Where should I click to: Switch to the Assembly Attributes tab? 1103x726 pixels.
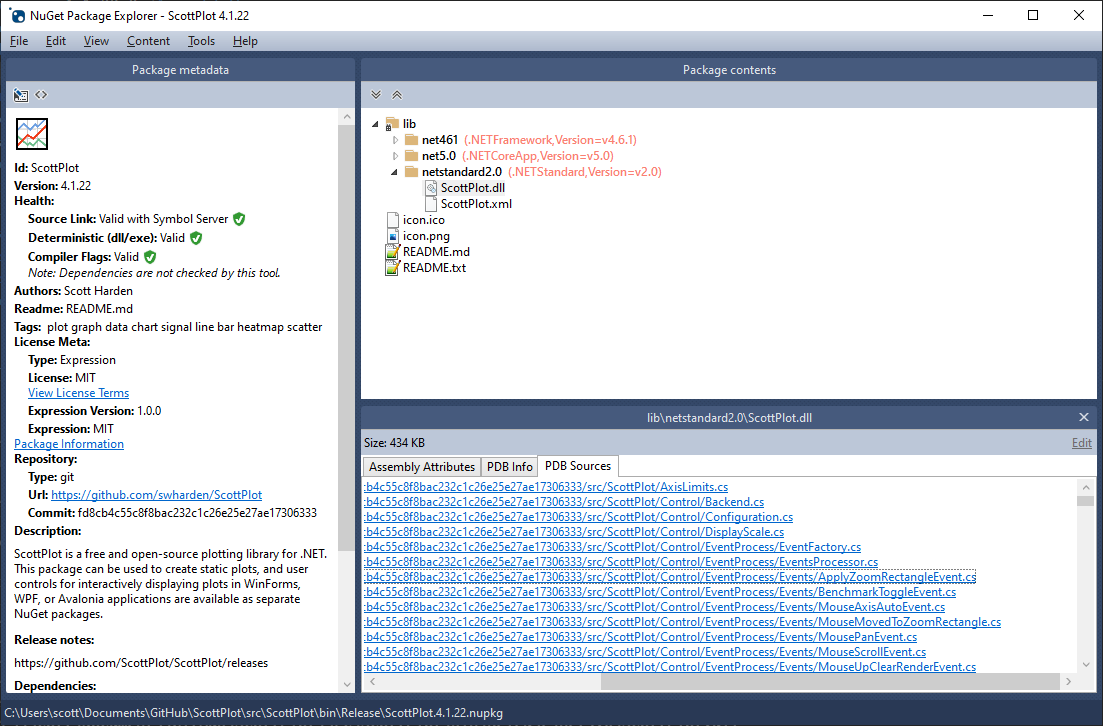(421, 465)
